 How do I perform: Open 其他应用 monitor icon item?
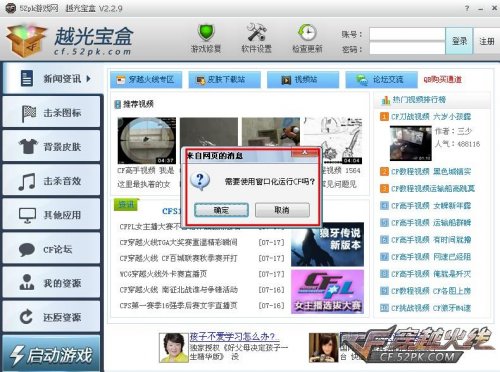coord(51,215)
